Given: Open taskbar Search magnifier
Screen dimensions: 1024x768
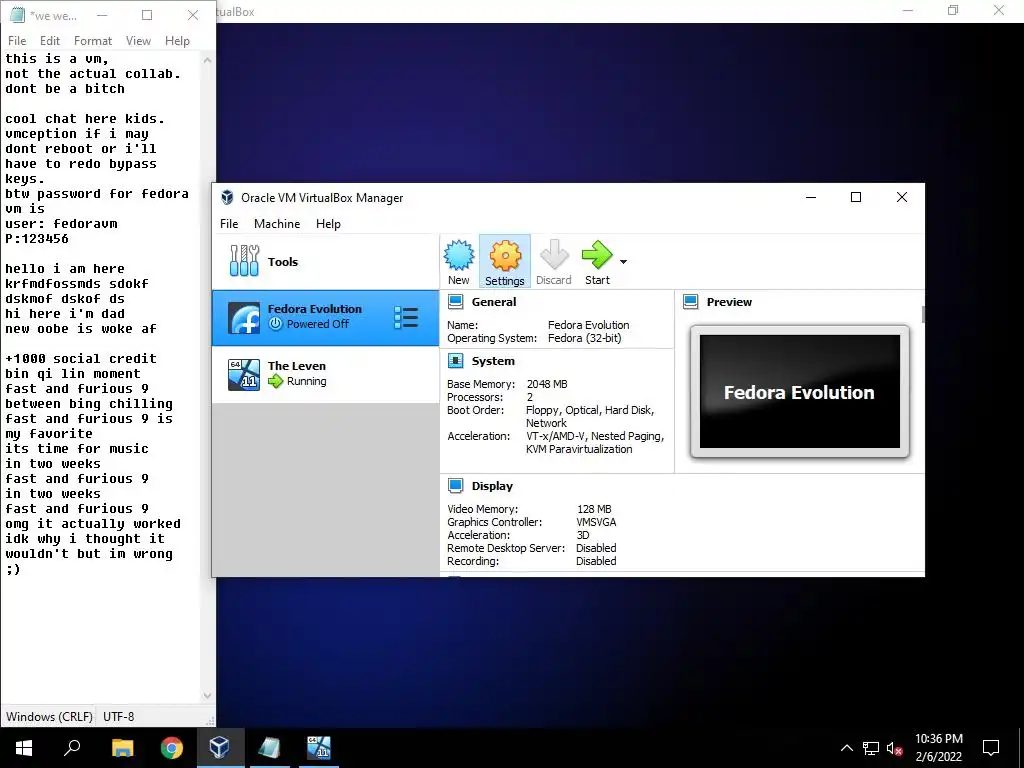Looking at the screenshot, I should click(72, 748).
